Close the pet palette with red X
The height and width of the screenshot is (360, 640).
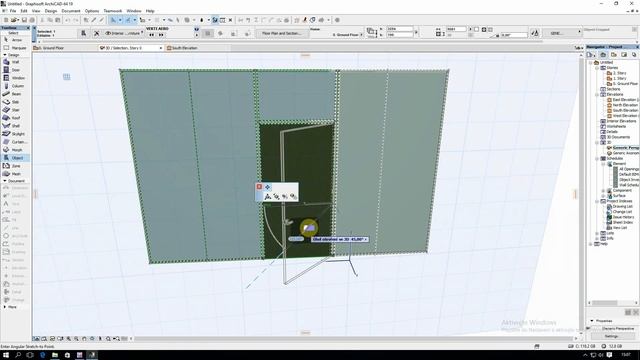(259, 187)
